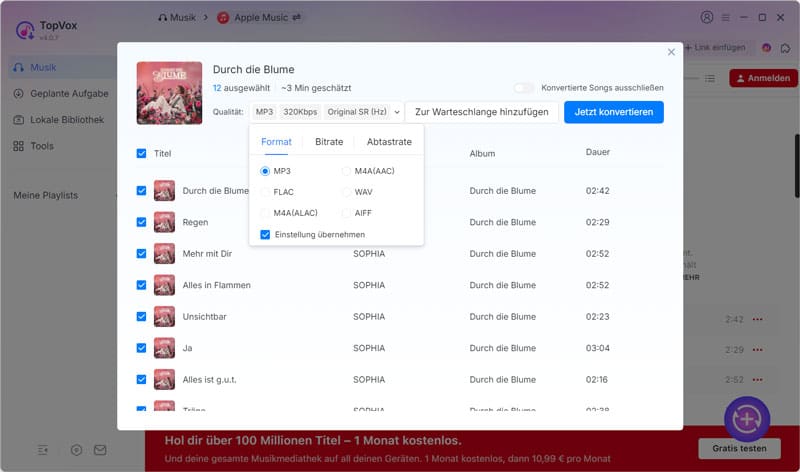Screen dimensions: 800x472
Task: Select the M4A(AAC) format option
Action: click(346, 171)
